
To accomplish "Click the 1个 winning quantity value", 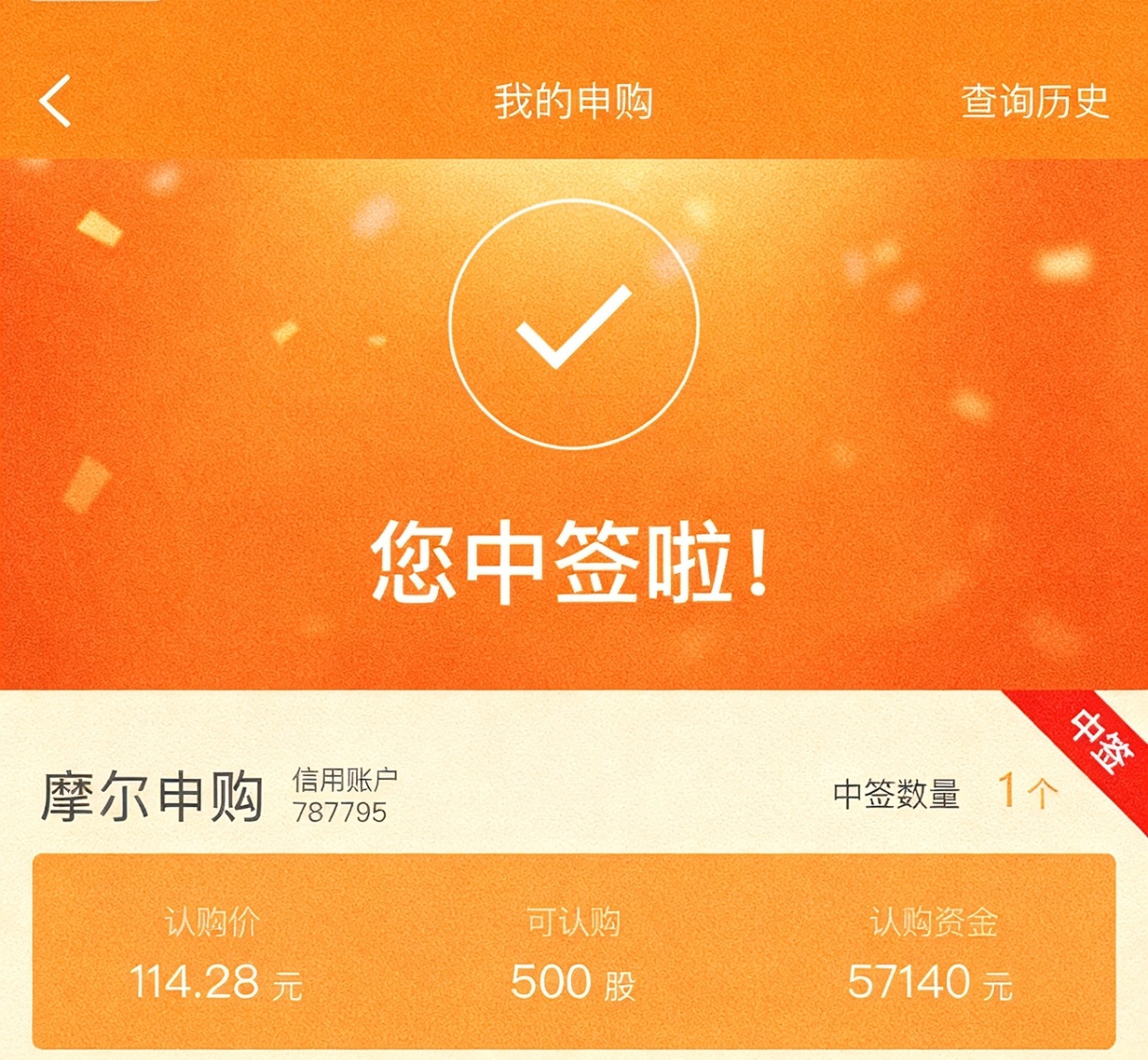I will pyautogui.click(x=1028, y=791).
